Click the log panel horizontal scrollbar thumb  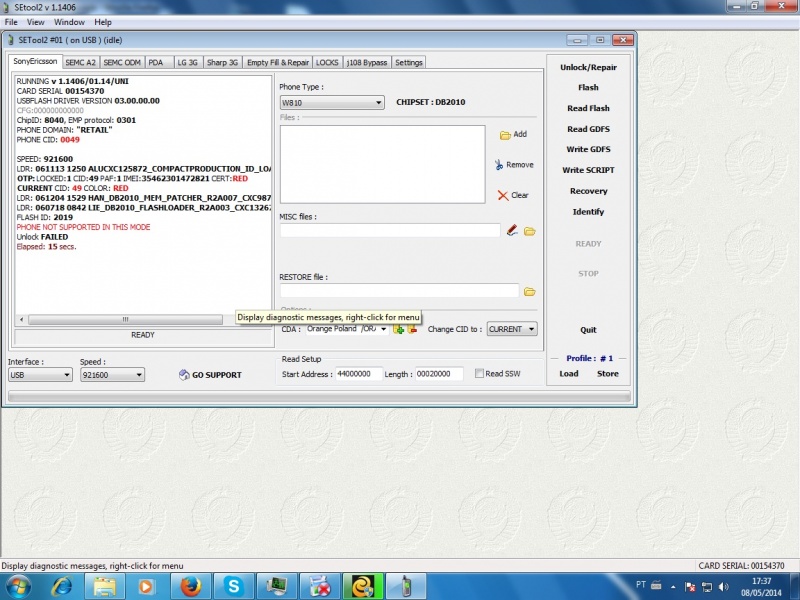click(126, 319)
